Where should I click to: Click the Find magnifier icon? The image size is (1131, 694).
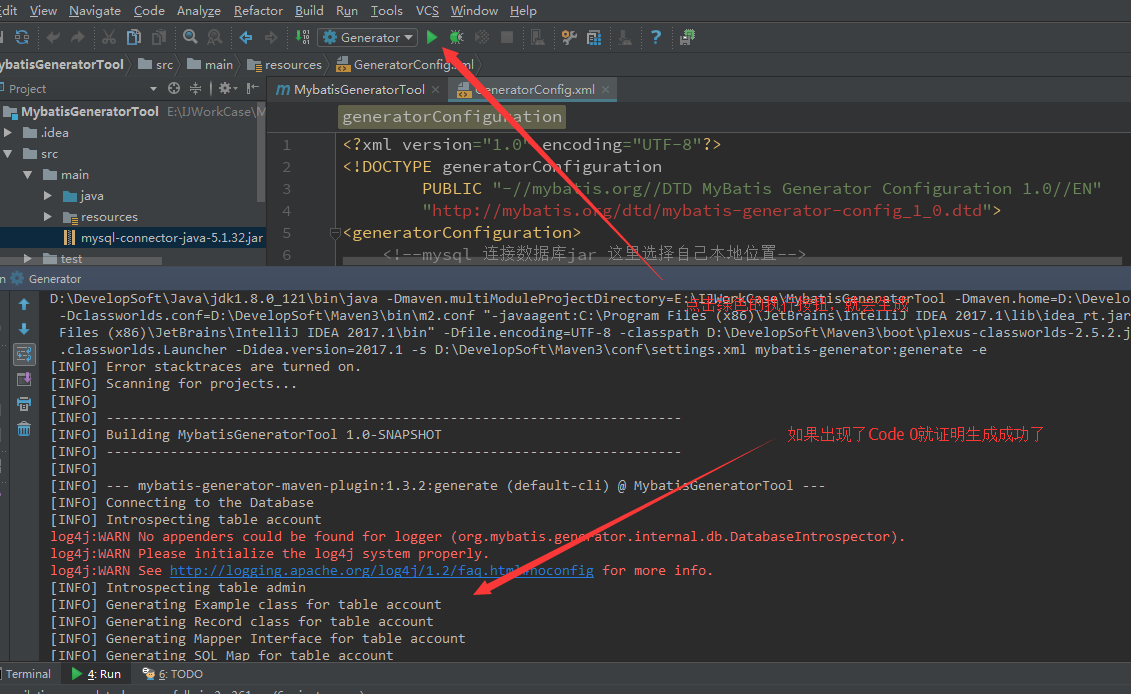tap(190, 38)
